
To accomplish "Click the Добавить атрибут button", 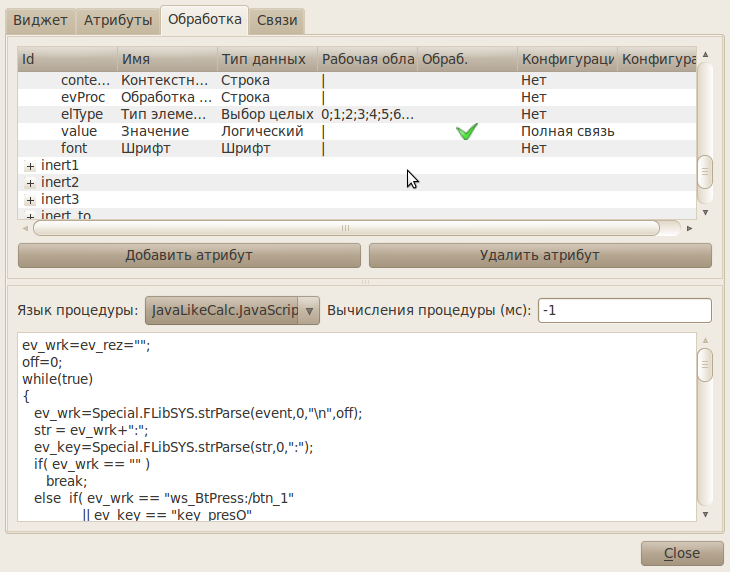I will 189,255.
